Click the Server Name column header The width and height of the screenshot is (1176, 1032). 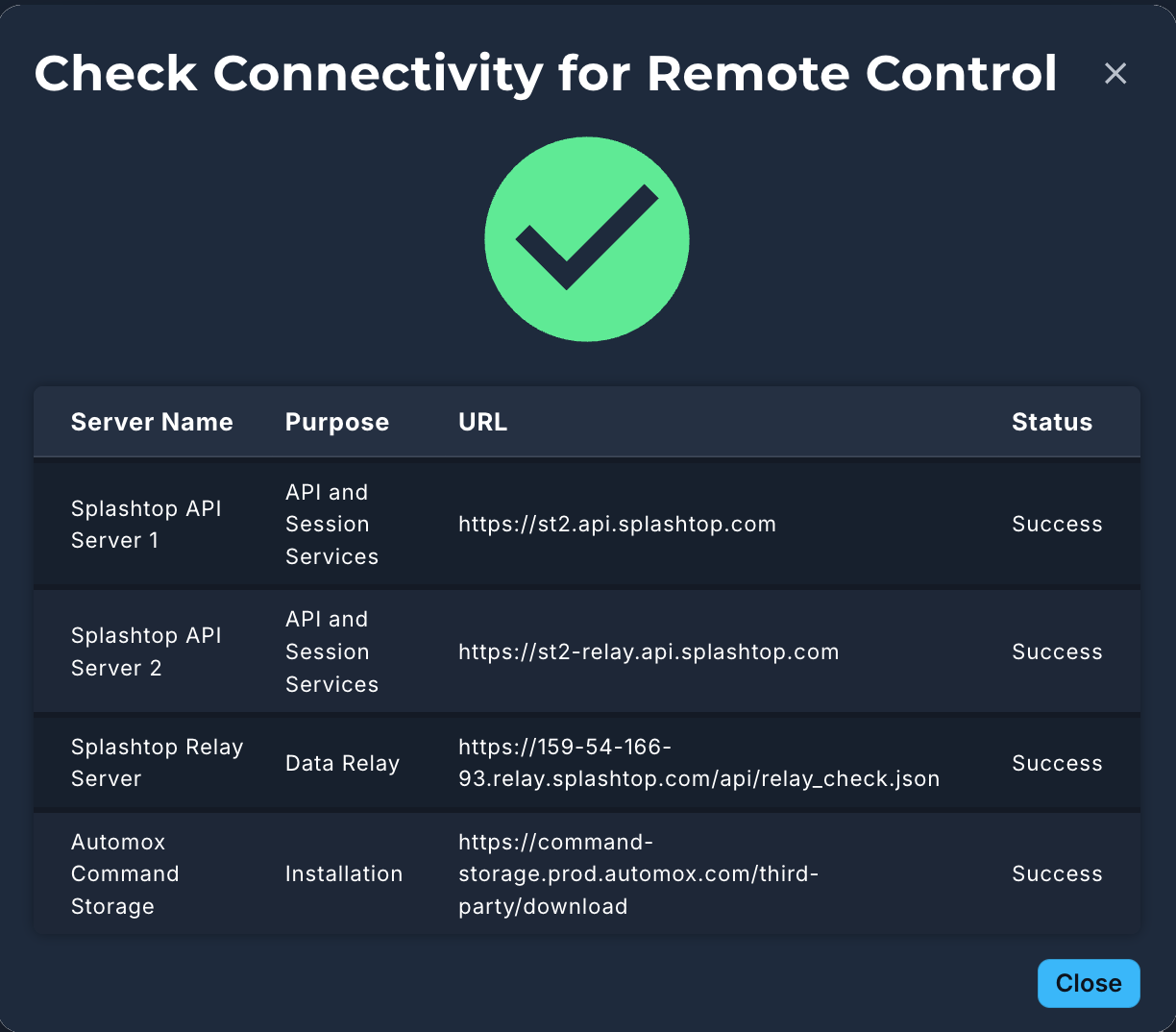(x=152, y=422)
